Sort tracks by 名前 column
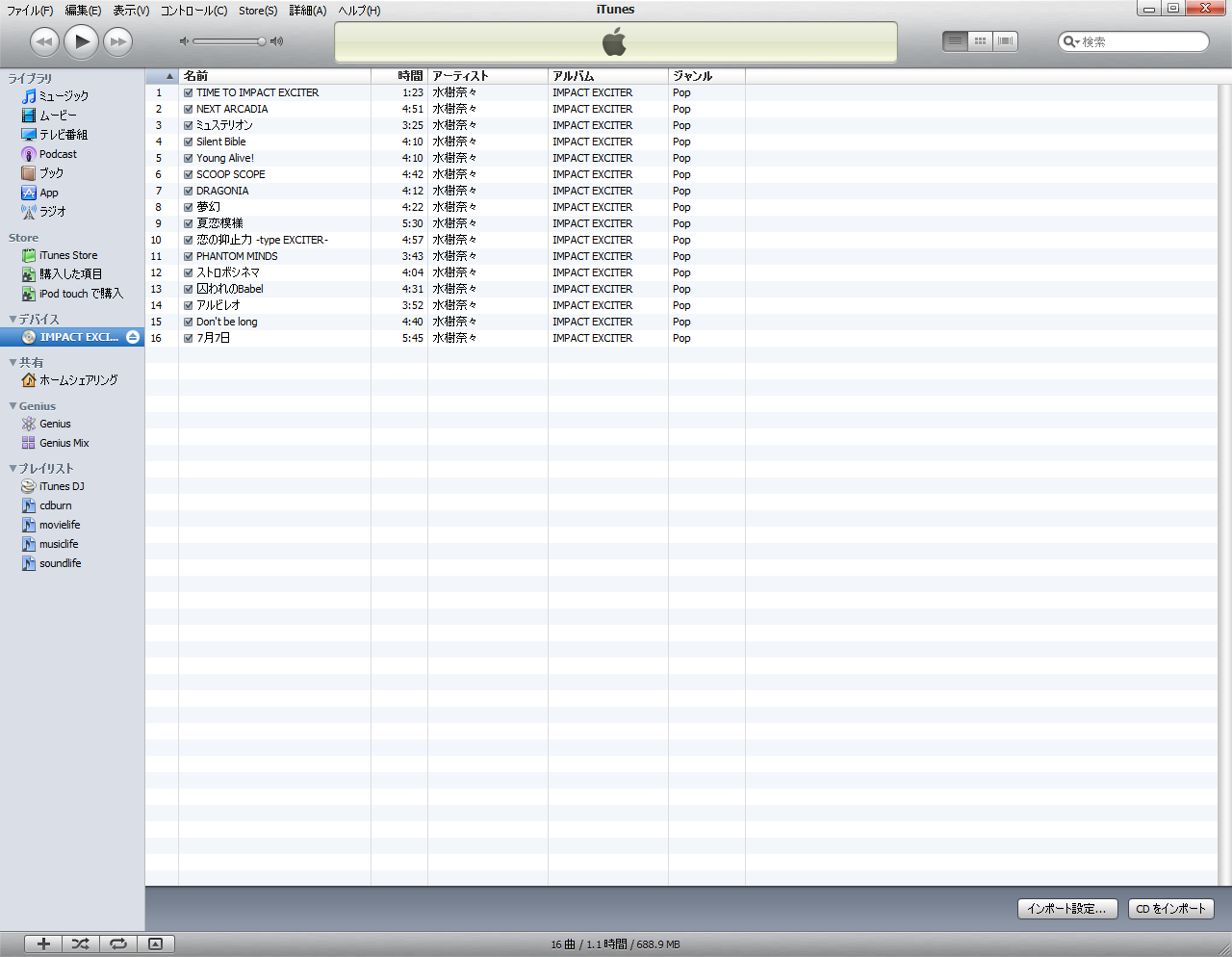 (274, 76)
